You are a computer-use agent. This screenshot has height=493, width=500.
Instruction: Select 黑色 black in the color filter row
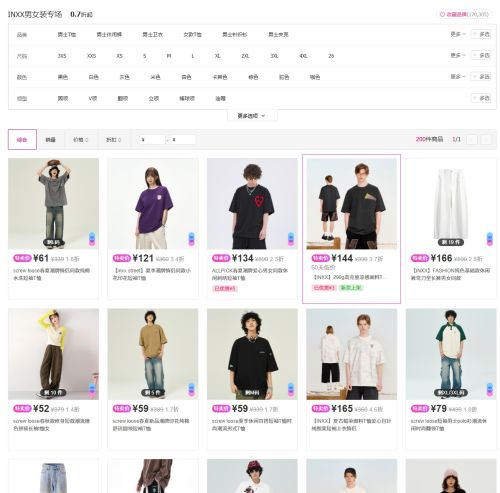pyautogui.click(x=63, y=77)
